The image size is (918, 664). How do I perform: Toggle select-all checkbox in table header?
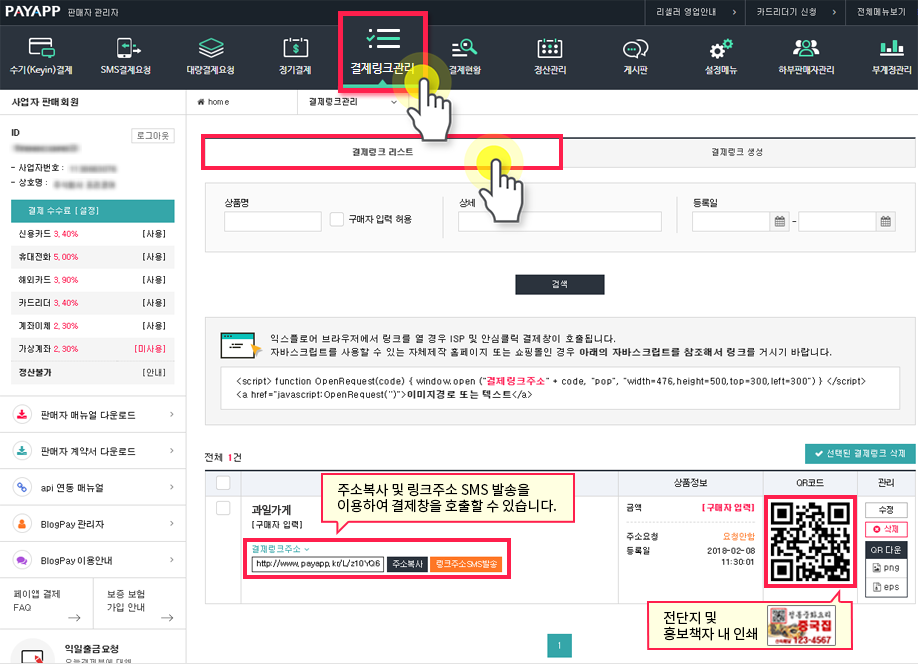[x=223, y=483]
